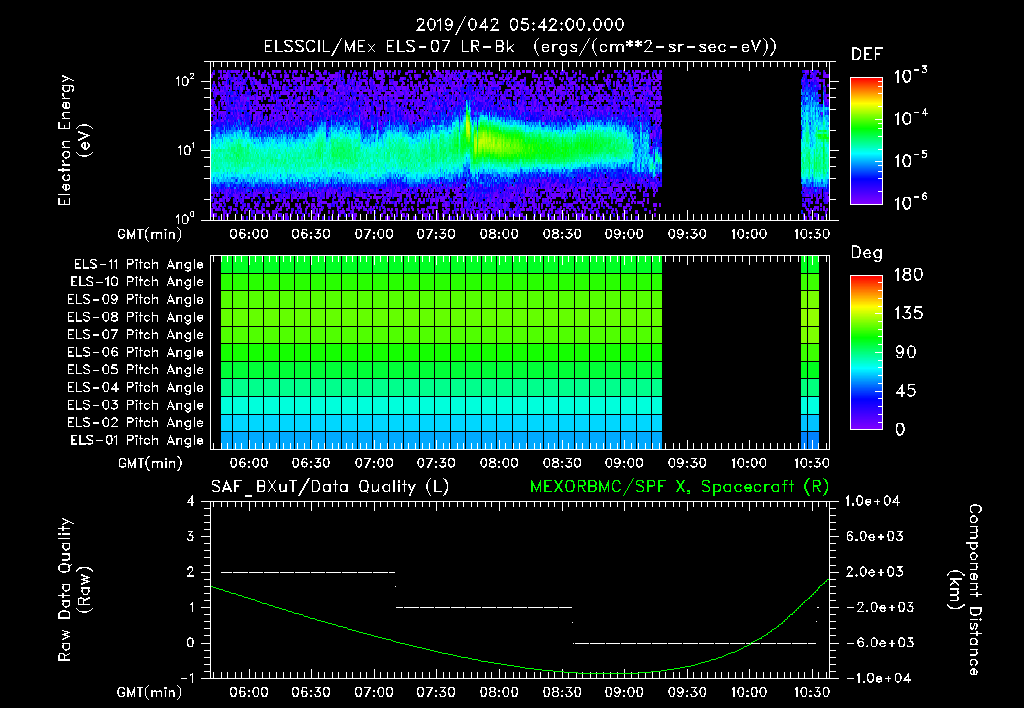Click the 90 value on Deg colorbar
This screenshot has height=708, width=1024.
click(x=905, y=352)
